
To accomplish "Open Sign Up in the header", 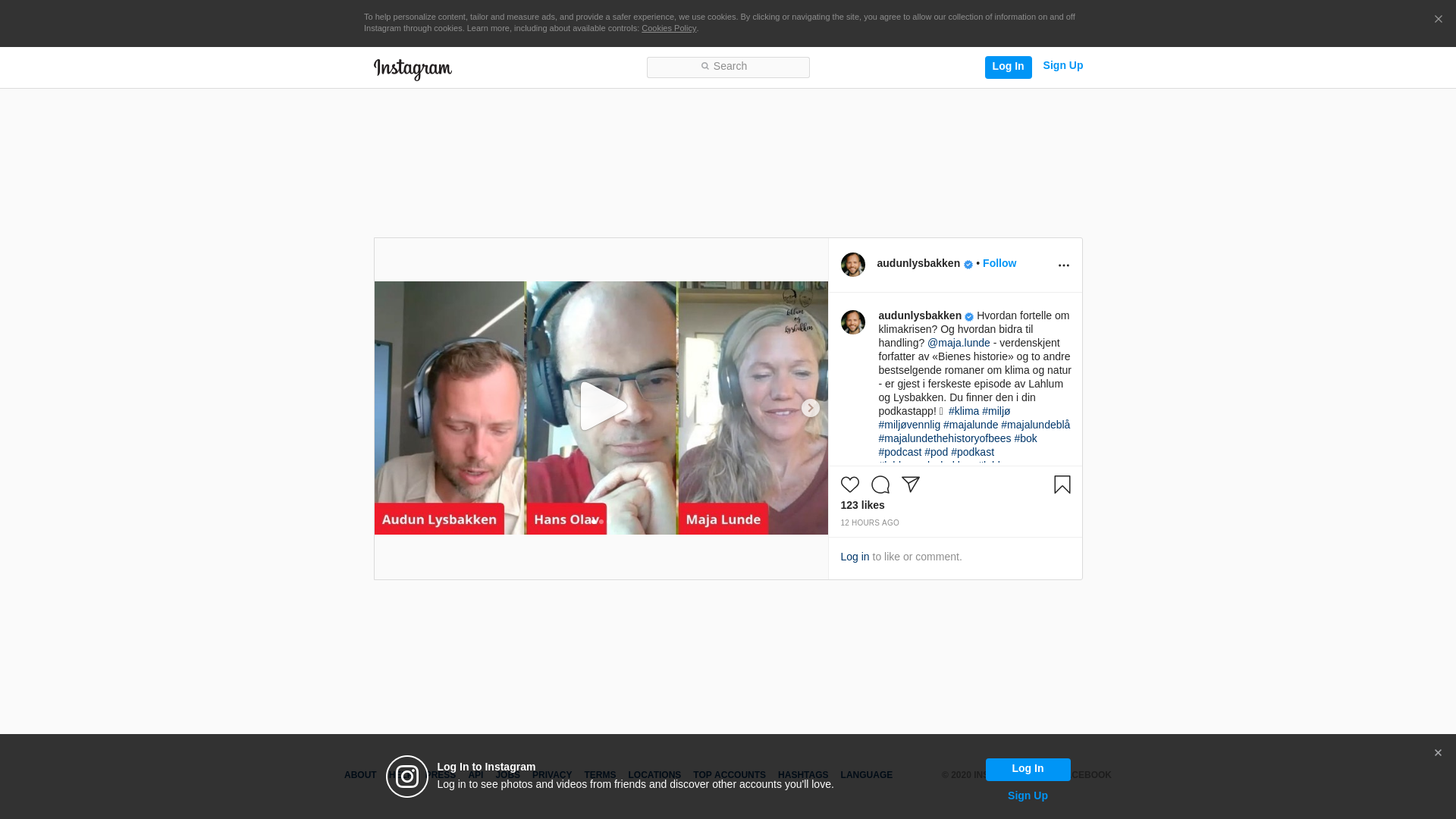I will [x=1062, y=66].
